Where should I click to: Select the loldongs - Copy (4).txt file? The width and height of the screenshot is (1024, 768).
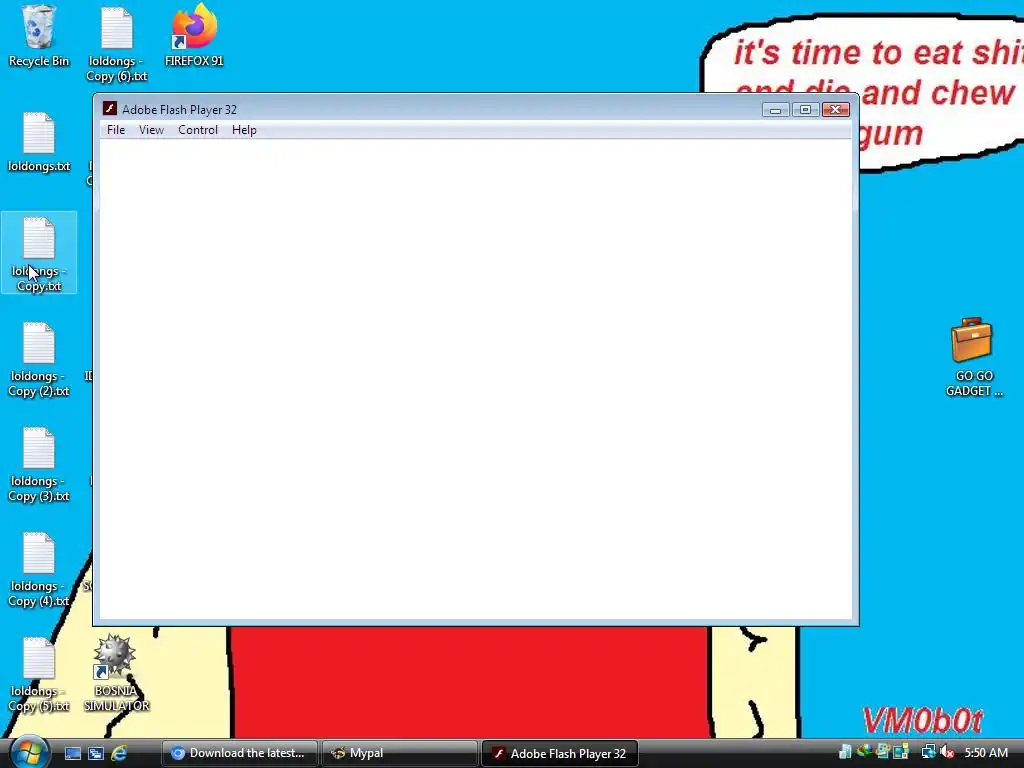[39, 569]
